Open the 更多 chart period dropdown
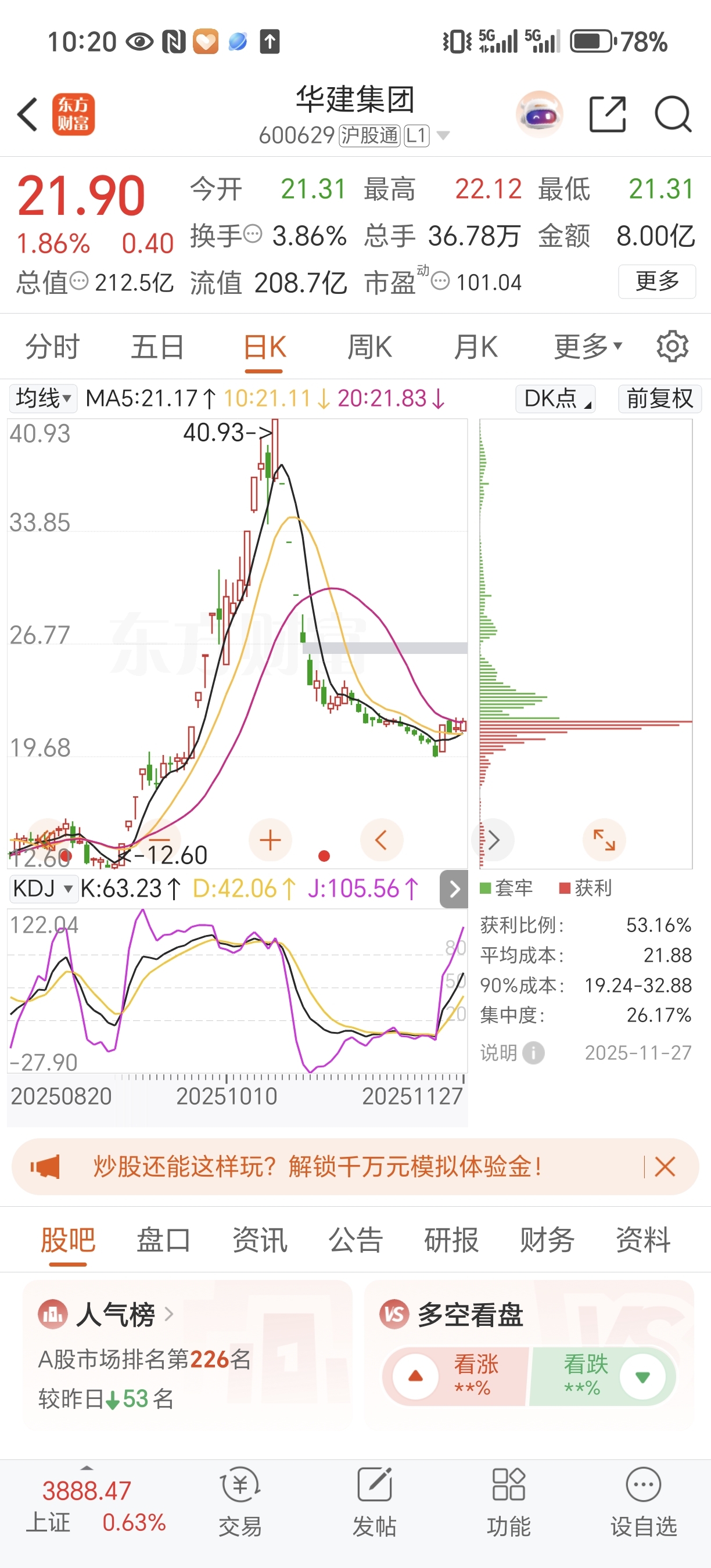Screen dimensions: 711x1568 (x=588, y=346)
